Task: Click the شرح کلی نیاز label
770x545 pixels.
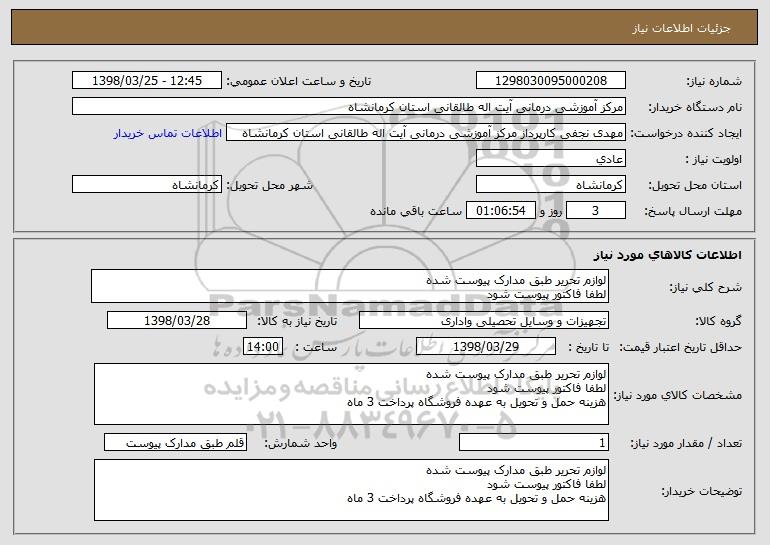Action: tap(706, 287)
